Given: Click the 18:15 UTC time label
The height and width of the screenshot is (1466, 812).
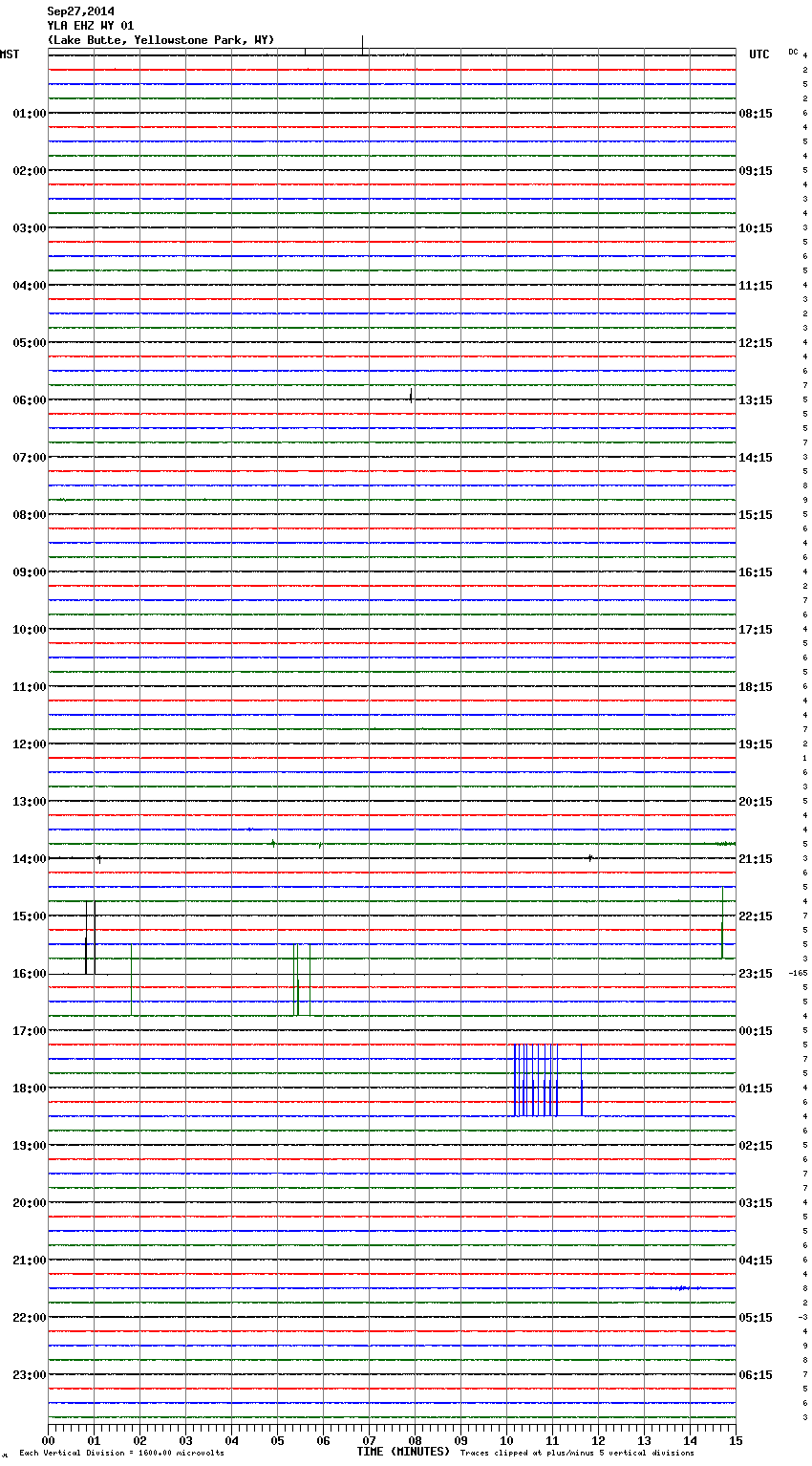Looking at the screenshot, I should (x=756, y=687).
